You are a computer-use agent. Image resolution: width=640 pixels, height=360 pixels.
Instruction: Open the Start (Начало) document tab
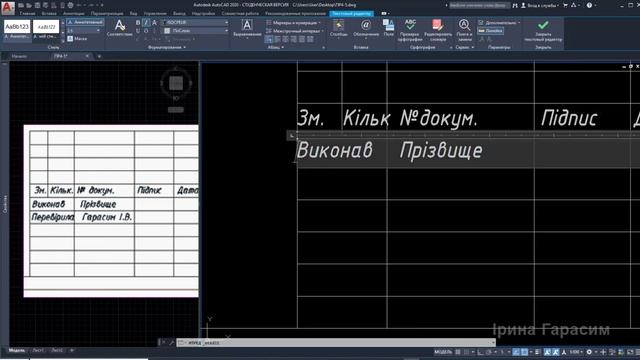(x=19, y=56)
